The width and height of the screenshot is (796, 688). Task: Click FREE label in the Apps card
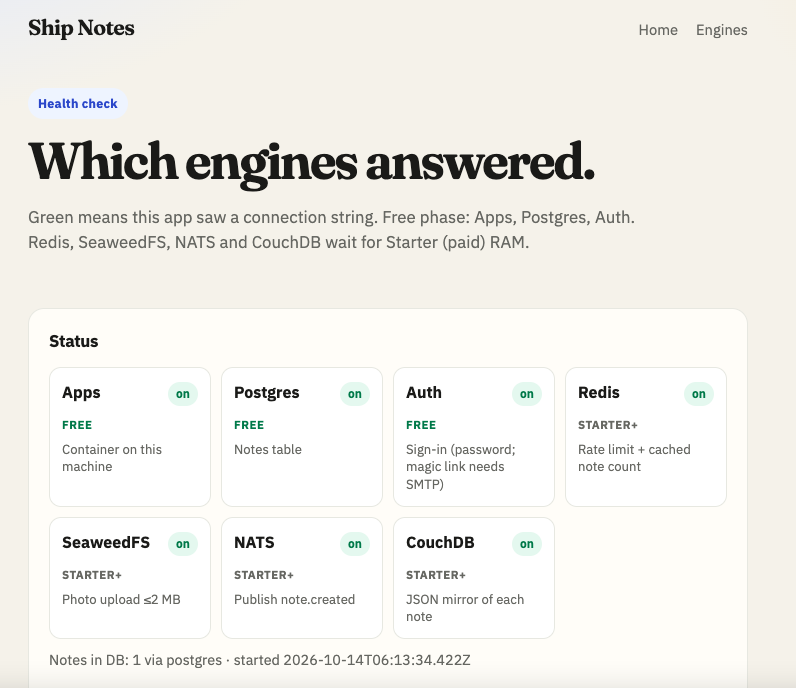tap(77, 425)
